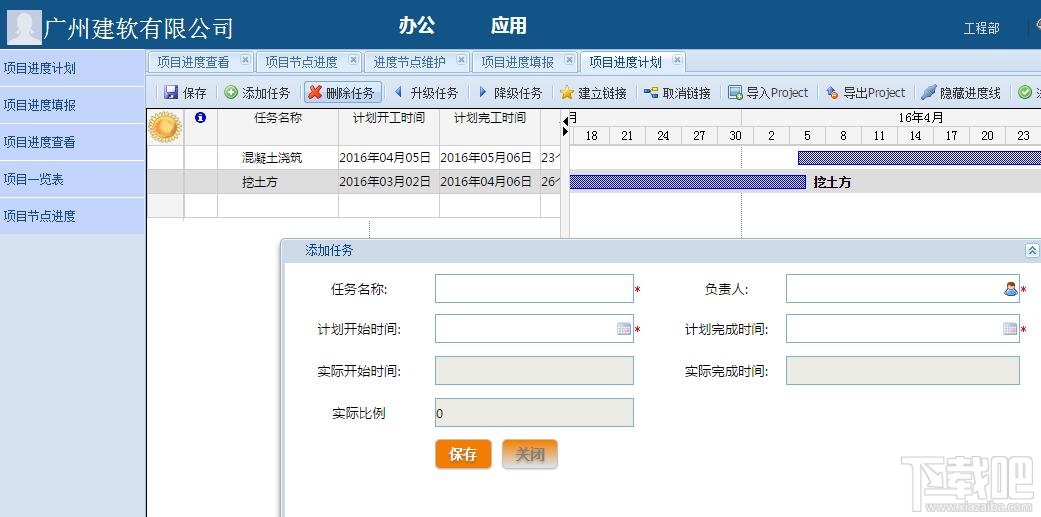Click the 任务名称 input field
The height and width of the screenshot is (517, 1041).
click(x=534, y=289)
